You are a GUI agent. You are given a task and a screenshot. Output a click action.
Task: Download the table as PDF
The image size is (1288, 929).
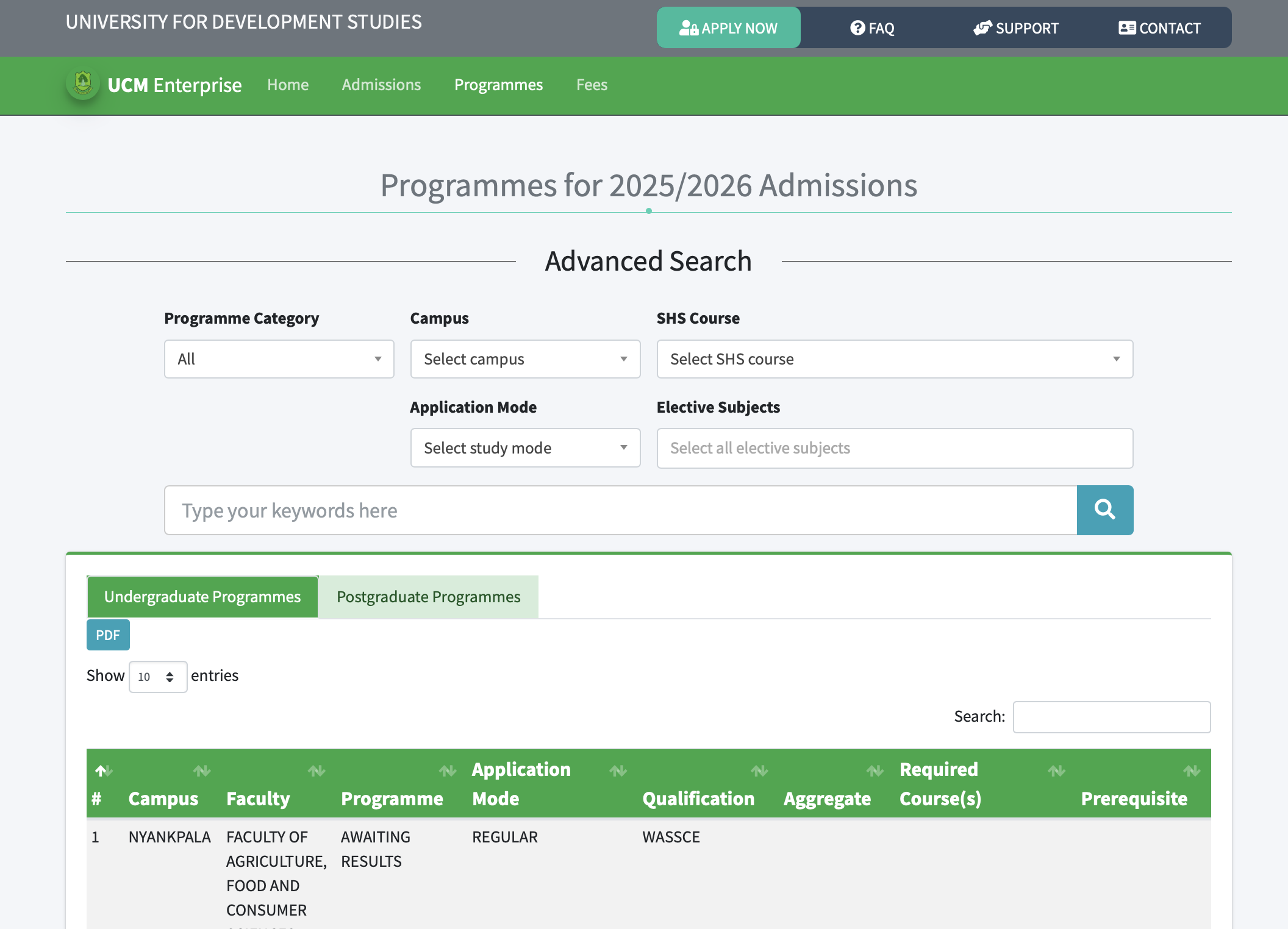click(108, 635)
